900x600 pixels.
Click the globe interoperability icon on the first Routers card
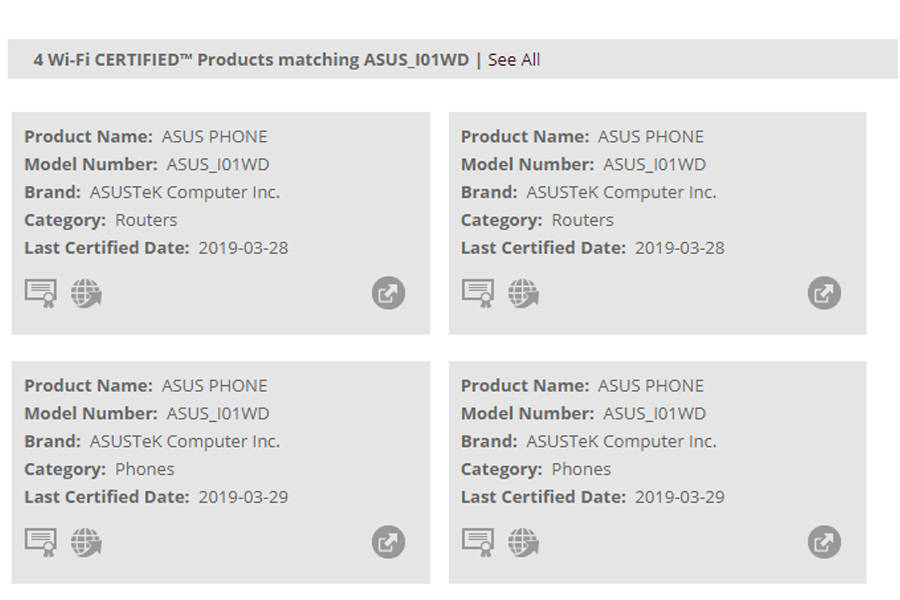pos(84,292)
